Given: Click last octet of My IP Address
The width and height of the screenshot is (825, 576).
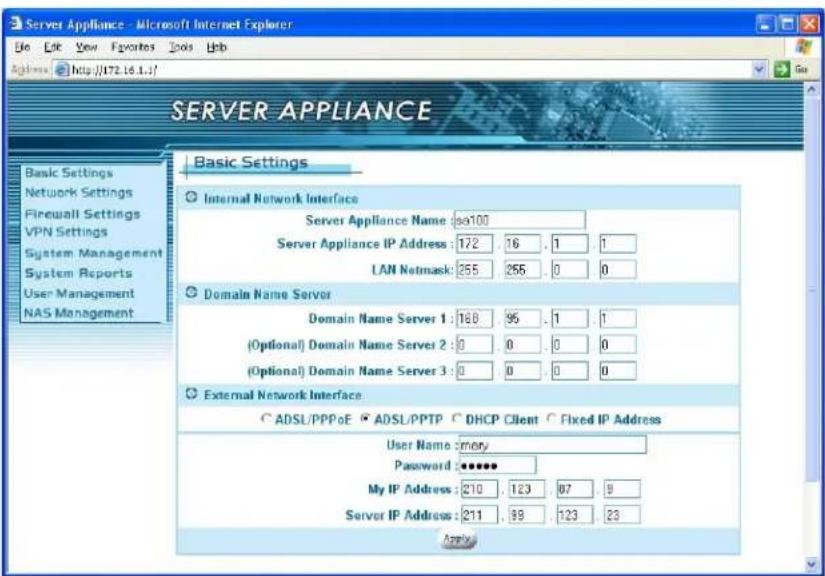Looking at the screenshot, I should click(x=622, y=489).
